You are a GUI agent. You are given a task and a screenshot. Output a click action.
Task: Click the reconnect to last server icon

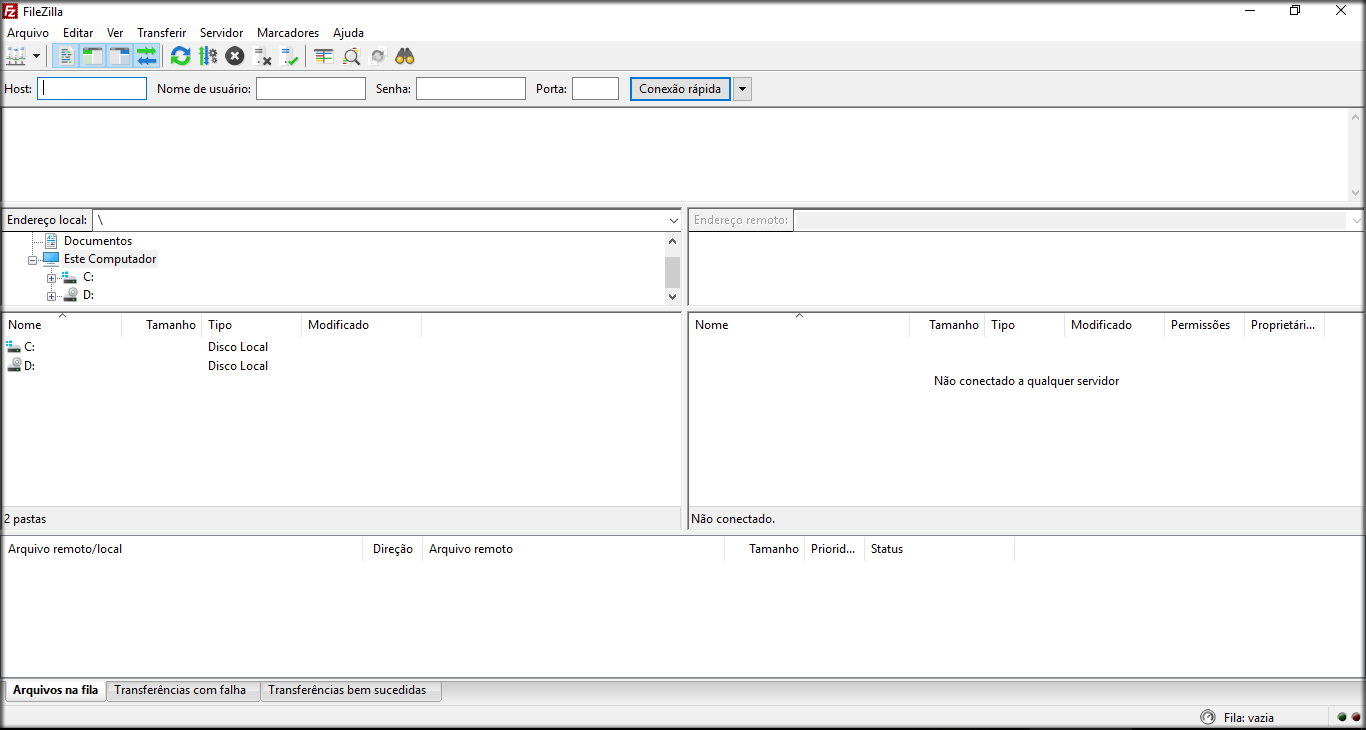(x=290, y=56)
